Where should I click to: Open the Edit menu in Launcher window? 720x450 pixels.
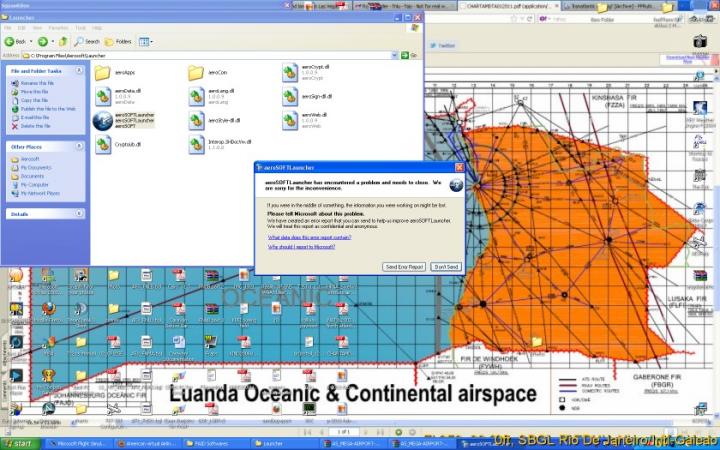pos(22,28)
